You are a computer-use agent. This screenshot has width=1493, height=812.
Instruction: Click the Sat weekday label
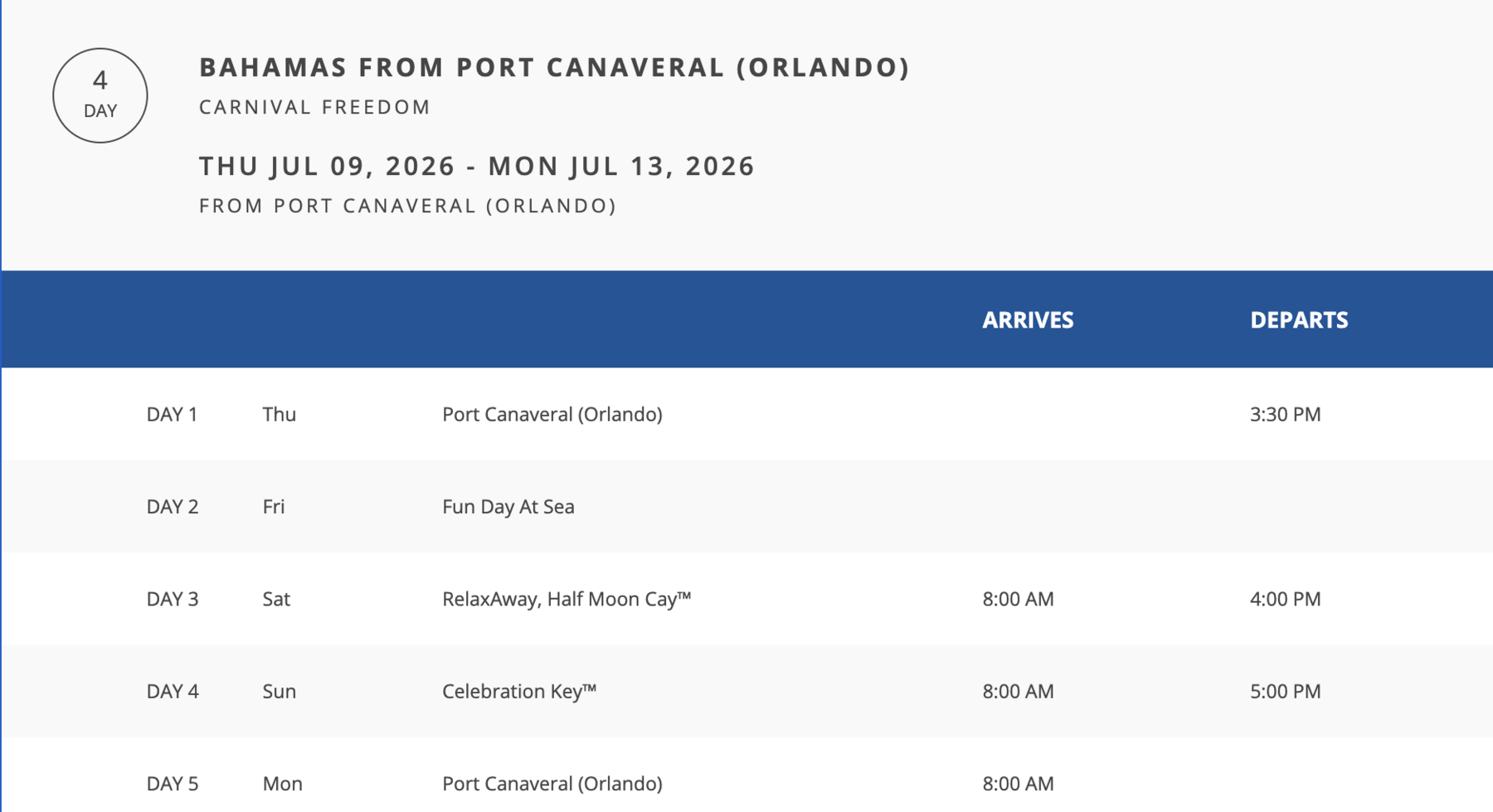click(276, 599)
